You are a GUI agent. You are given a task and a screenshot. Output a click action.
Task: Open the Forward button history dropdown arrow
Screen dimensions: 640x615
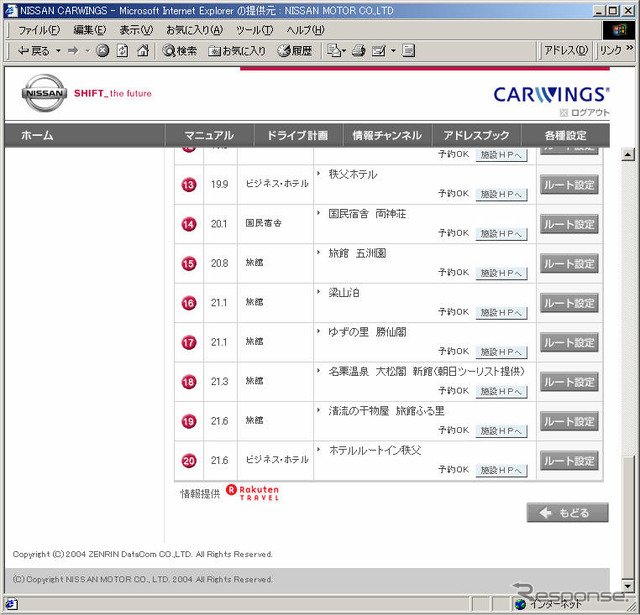(x=87, y=51)
